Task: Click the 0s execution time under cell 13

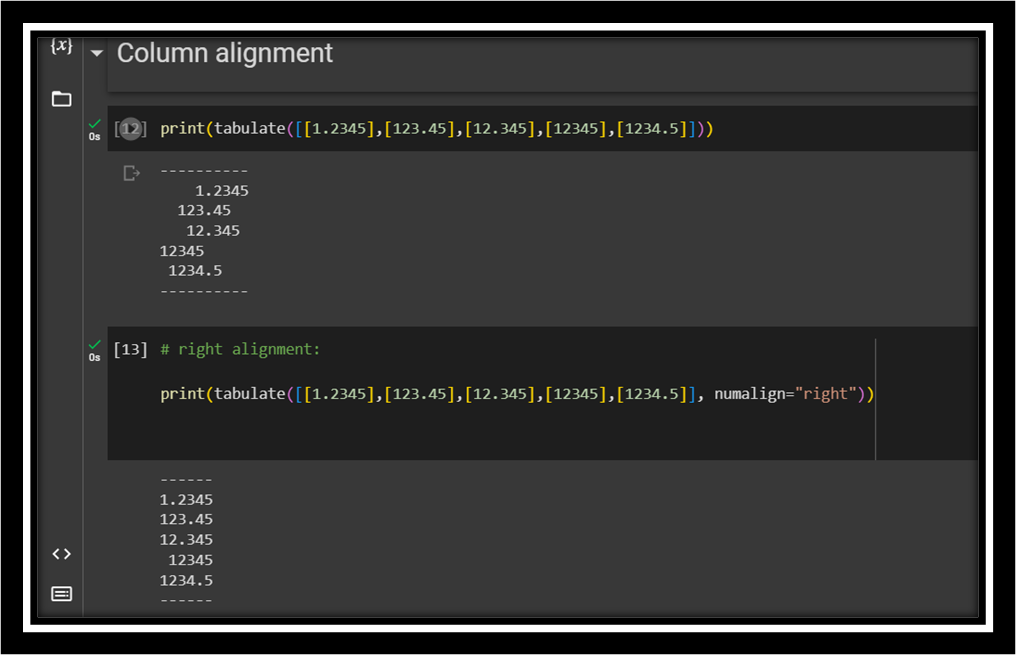Action: pos(95,357)
